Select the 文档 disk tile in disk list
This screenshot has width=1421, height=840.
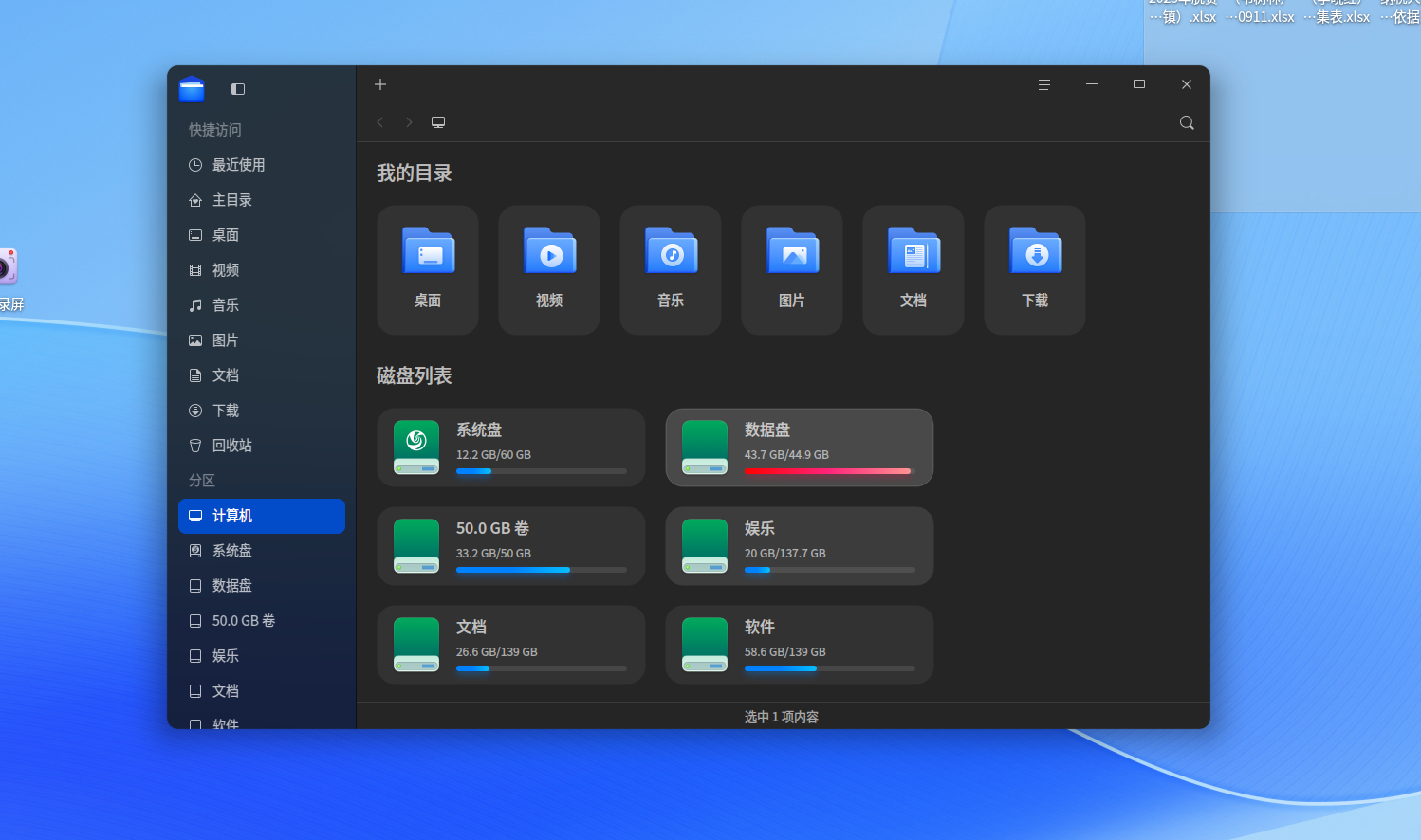point(511,645)
